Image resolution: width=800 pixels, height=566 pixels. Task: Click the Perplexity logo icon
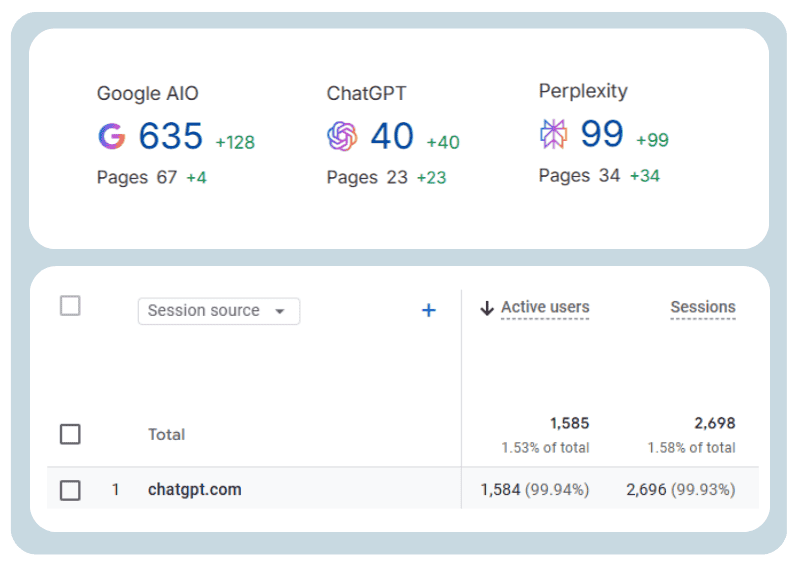pos(554,134)
